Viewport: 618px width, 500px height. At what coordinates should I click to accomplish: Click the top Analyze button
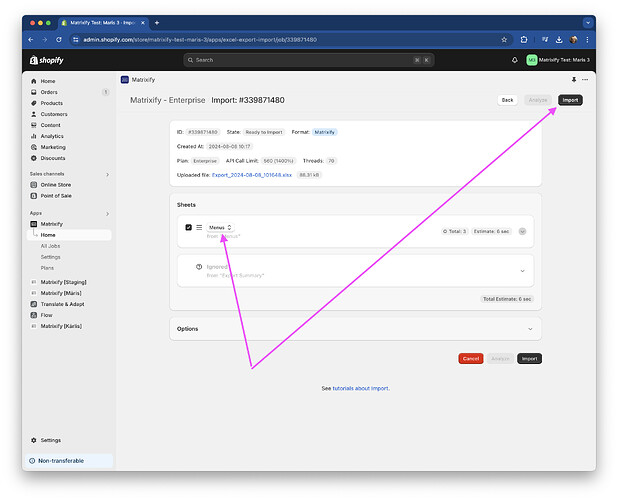click(x=538, y=100)
